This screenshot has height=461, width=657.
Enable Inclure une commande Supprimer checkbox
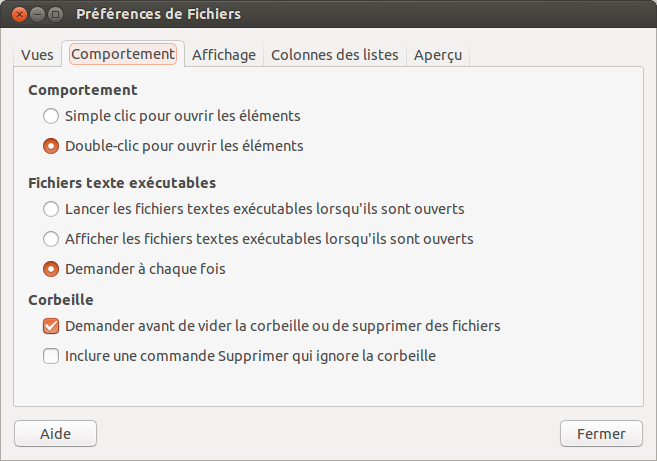(51, 356)
